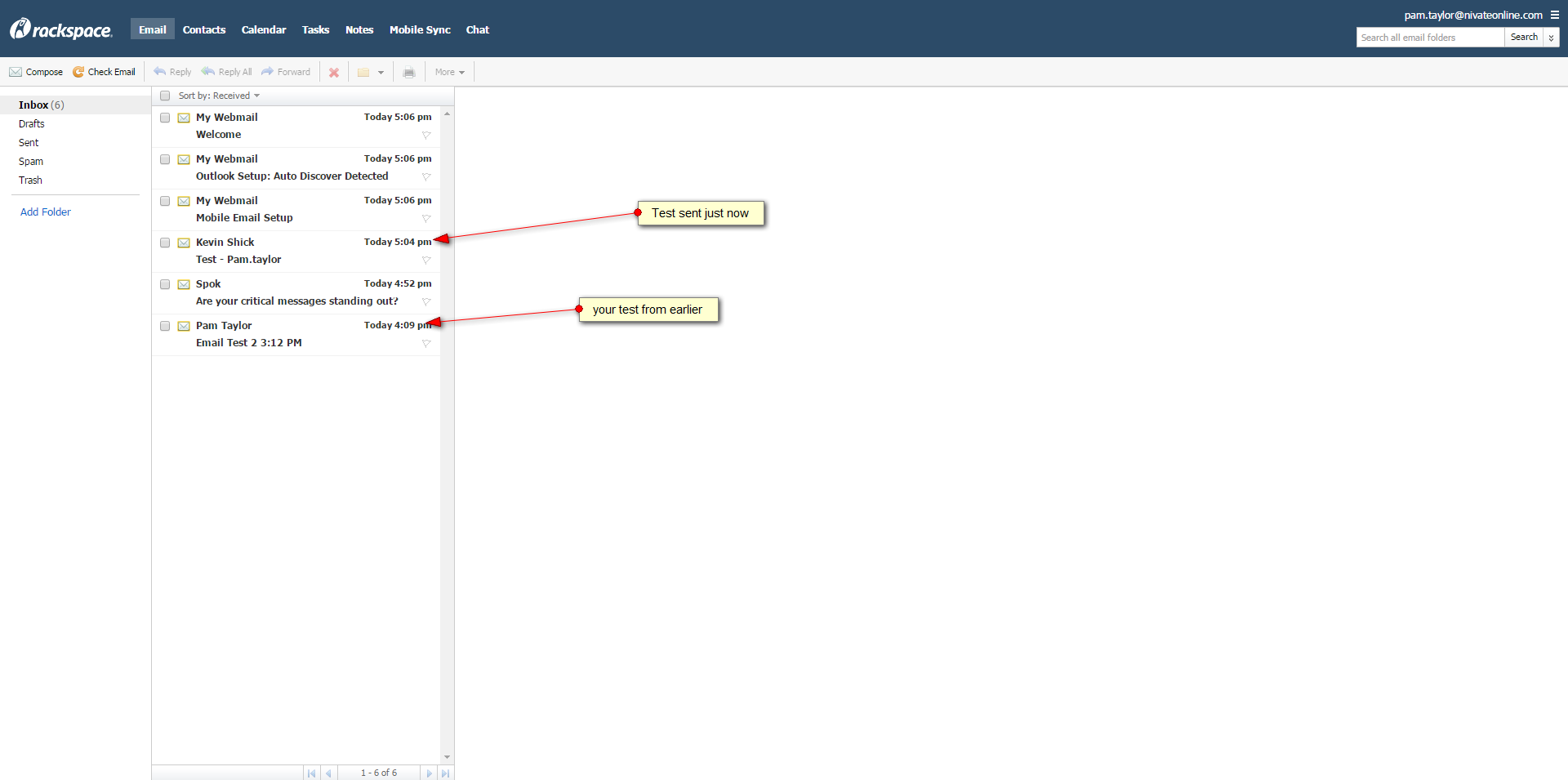This screenshot has width=1568, height=780.
Task: Toggle the select-all messages checkbox
Action: click(165, 96)
